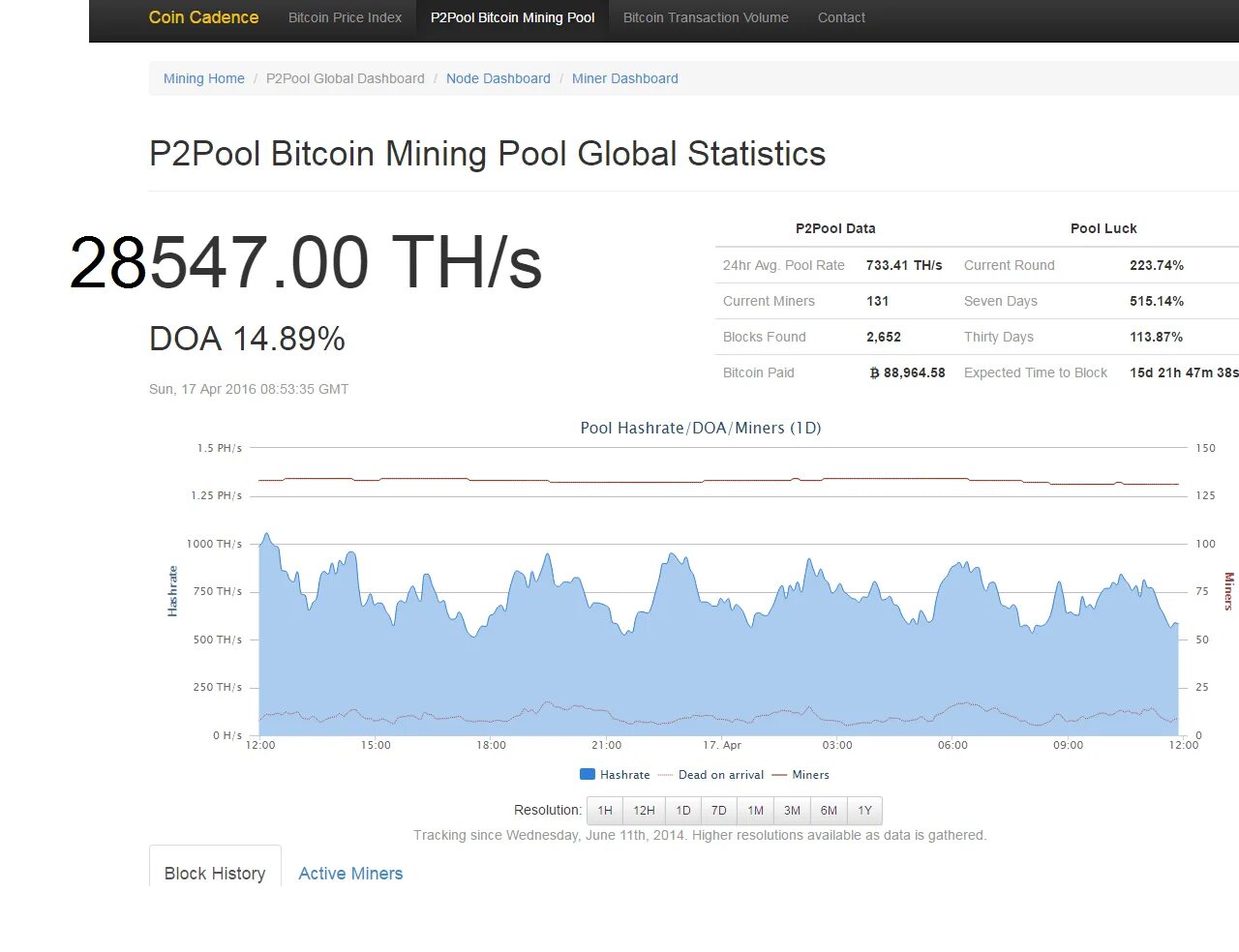Set chart resolution to 1D

click(683, 811)
